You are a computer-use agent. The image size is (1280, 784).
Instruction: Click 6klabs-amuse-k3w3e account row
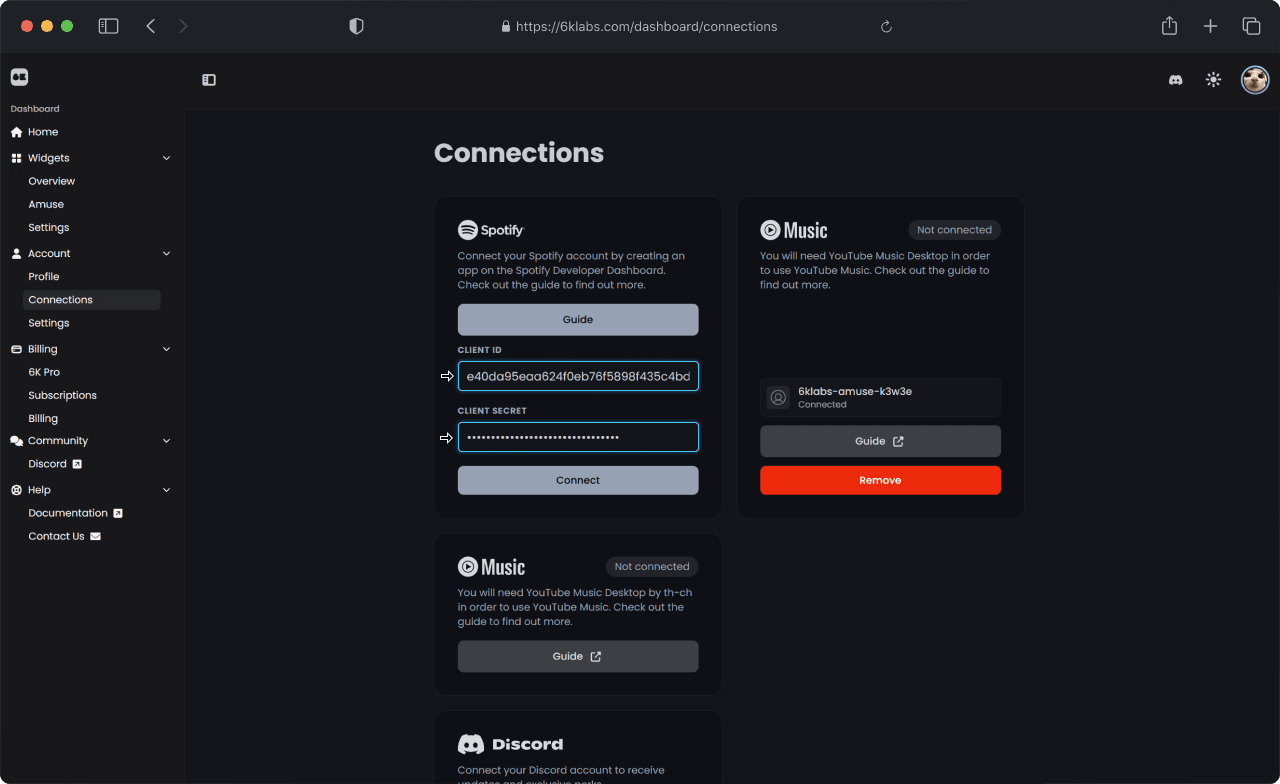pos(880,397)
